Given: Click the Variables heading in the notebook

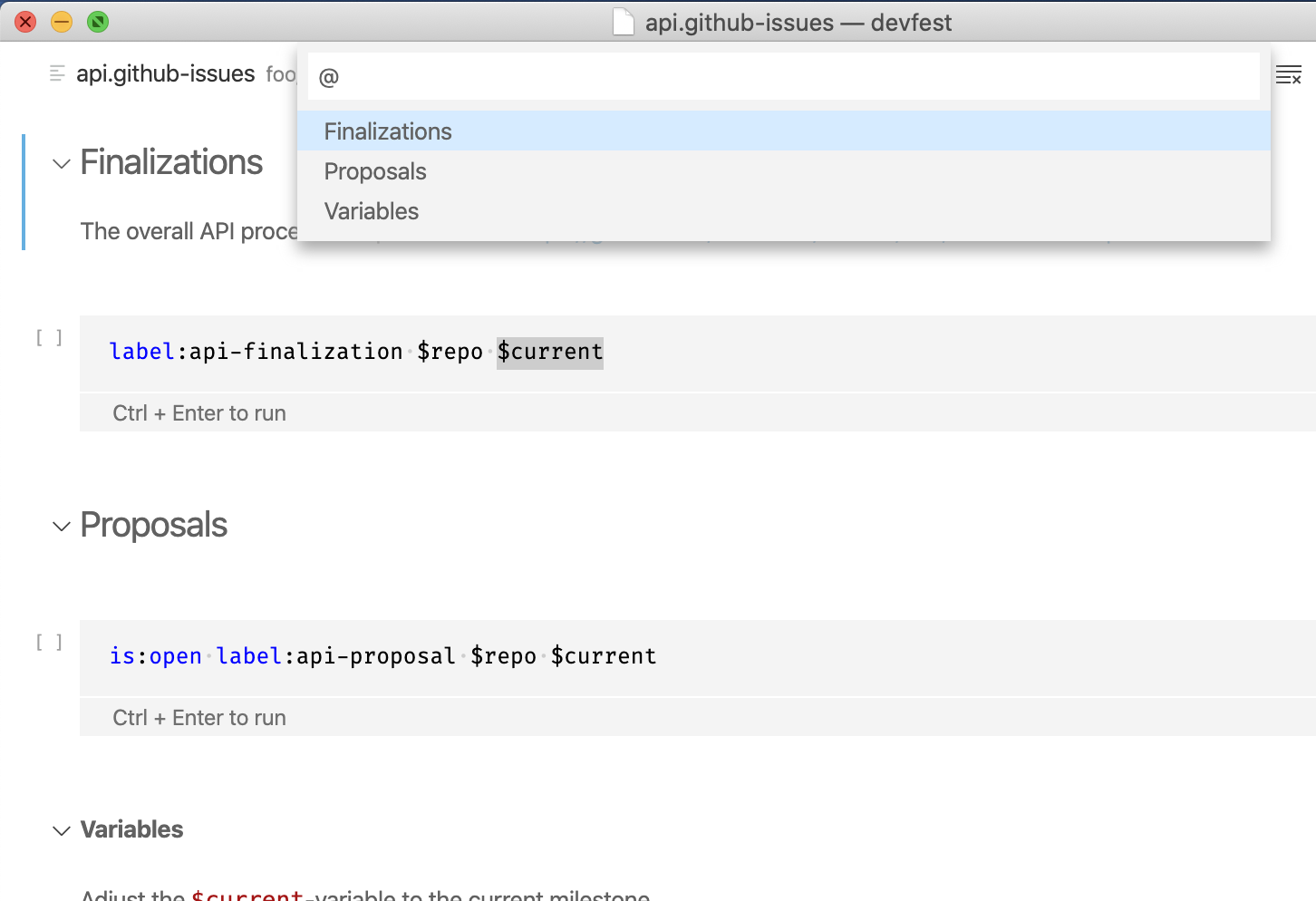Looking at the screenshot, I should pos(131,829).
